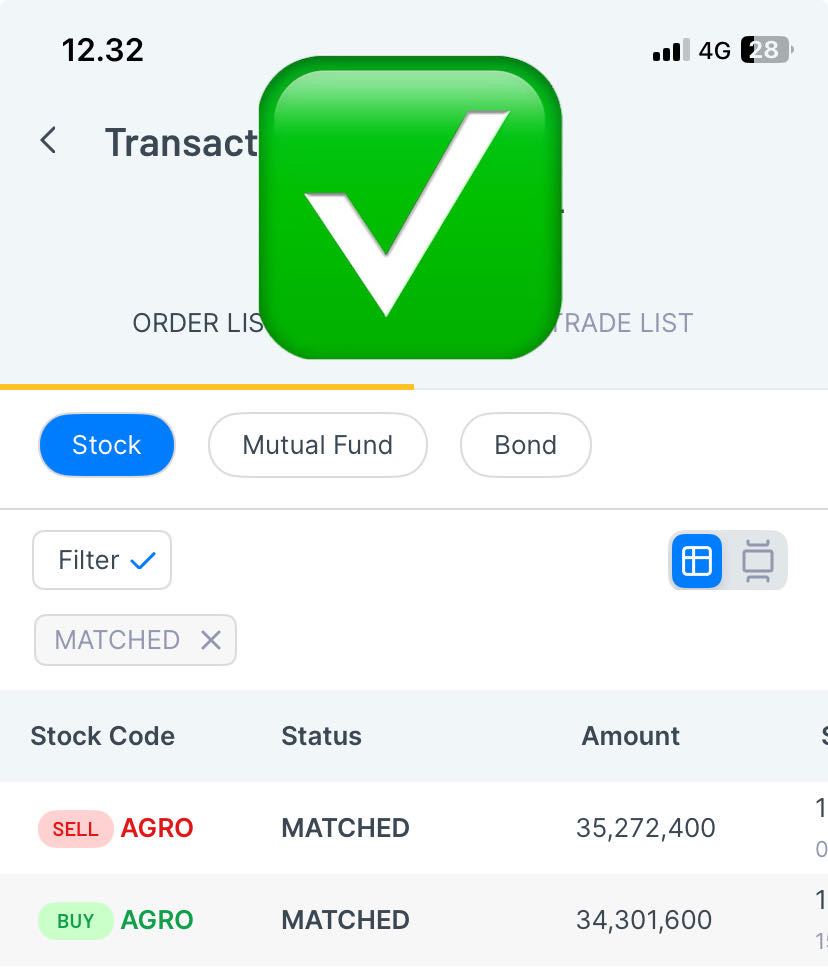
Task: Select the Mutual Fund category
Action: (x=318, y=445)
